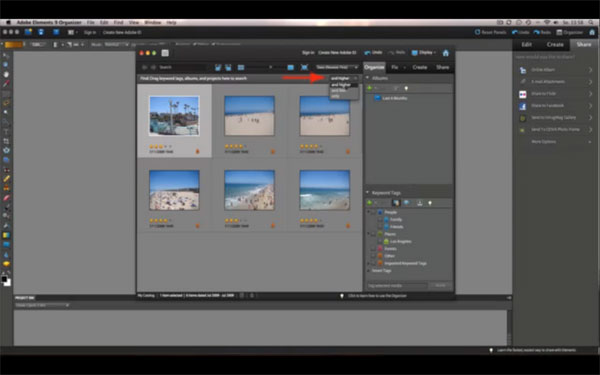Screen dimensions: 600x375
Task: Tick the Friends keyword tag checkbox
Action: (380, 227)
